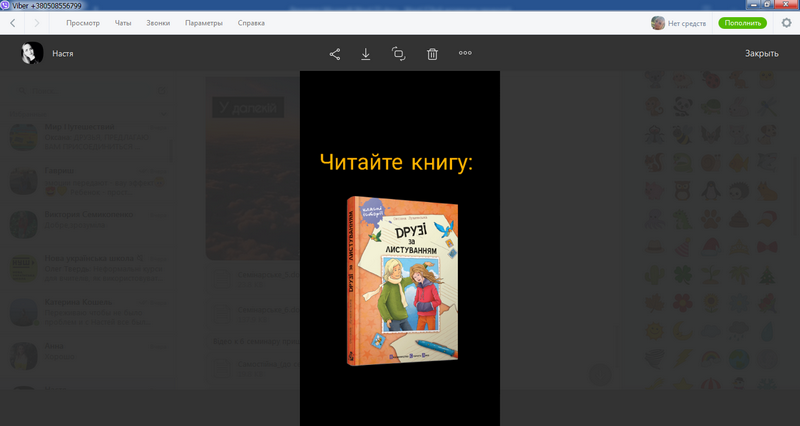Click the rotate image icon
Image resolution: width=800 pixels, height=426 pixels.
(x=399, y=54)
